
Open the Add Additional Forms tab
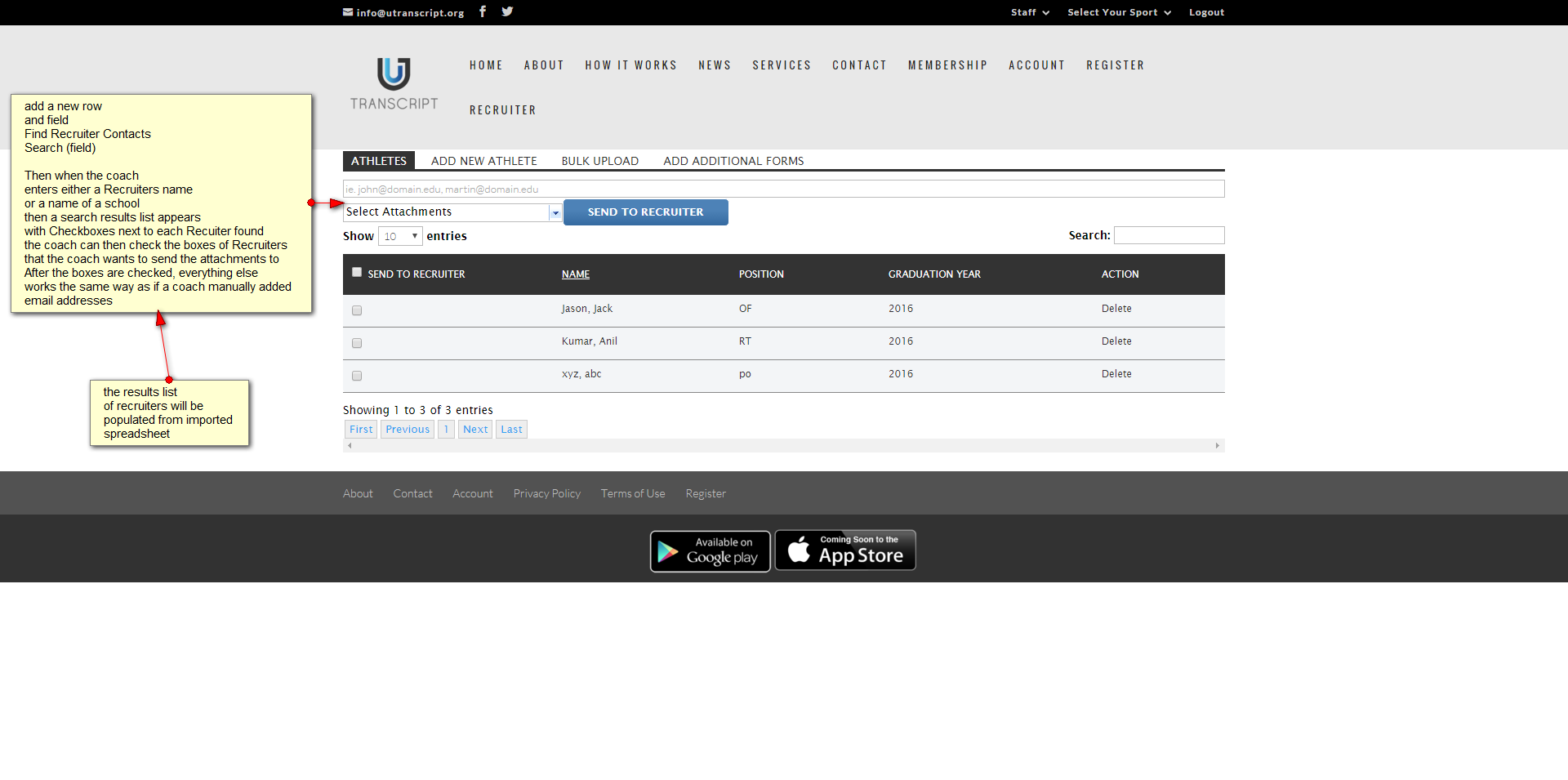[733, 161]
